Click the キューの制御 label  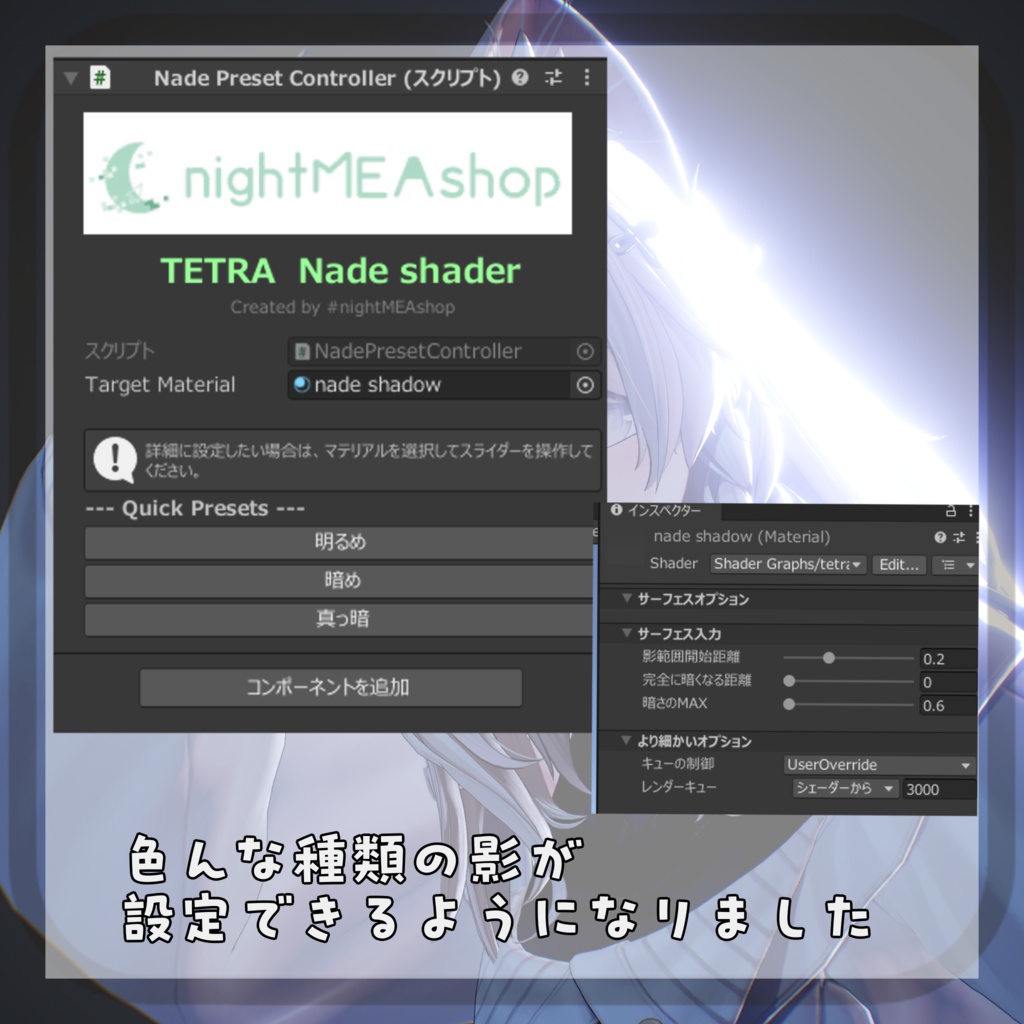[x=677, y=763]
